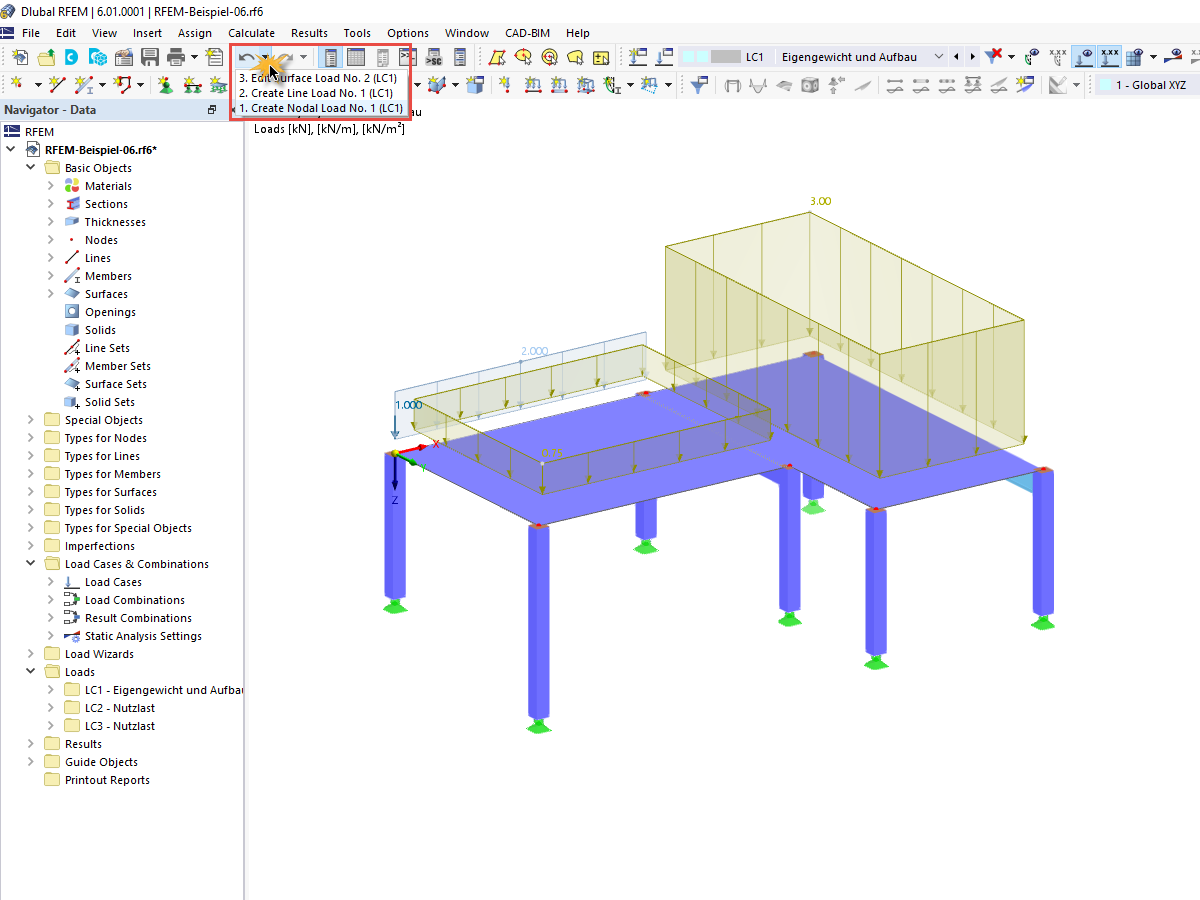This screenshot has width=1200, height=900.
Task: Open the console window icon
Action: (x=406, y=57)
